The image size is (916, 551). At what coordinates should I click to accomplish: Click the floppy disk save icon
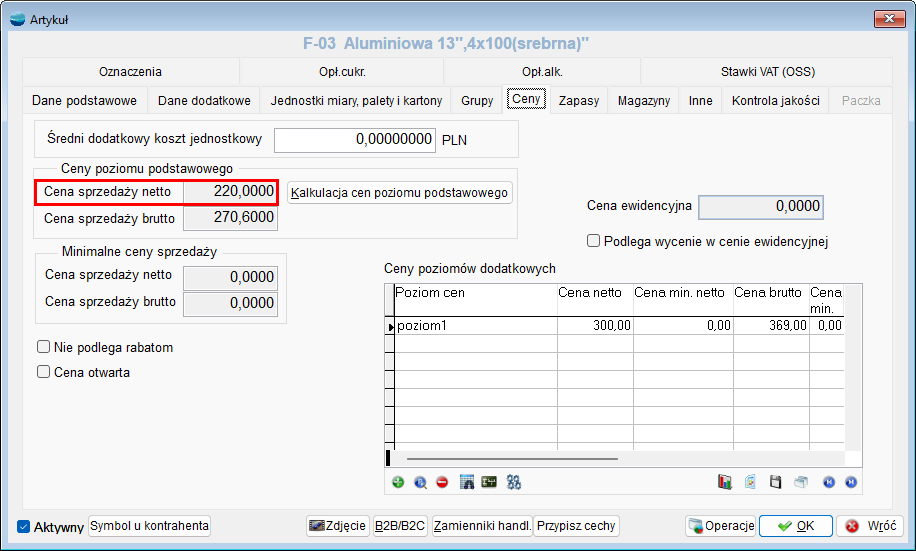775,482
